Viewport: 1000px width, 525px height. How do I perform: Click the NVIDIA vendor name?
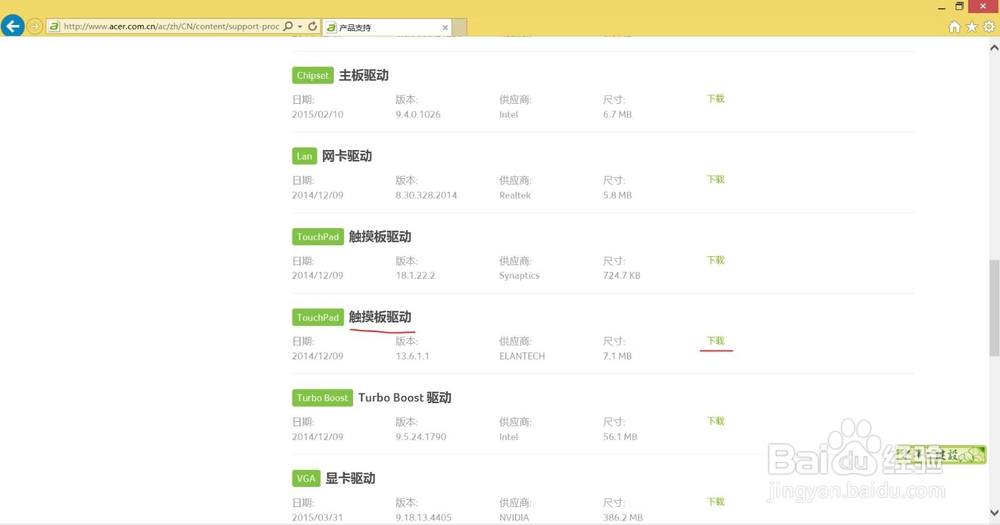514,517
